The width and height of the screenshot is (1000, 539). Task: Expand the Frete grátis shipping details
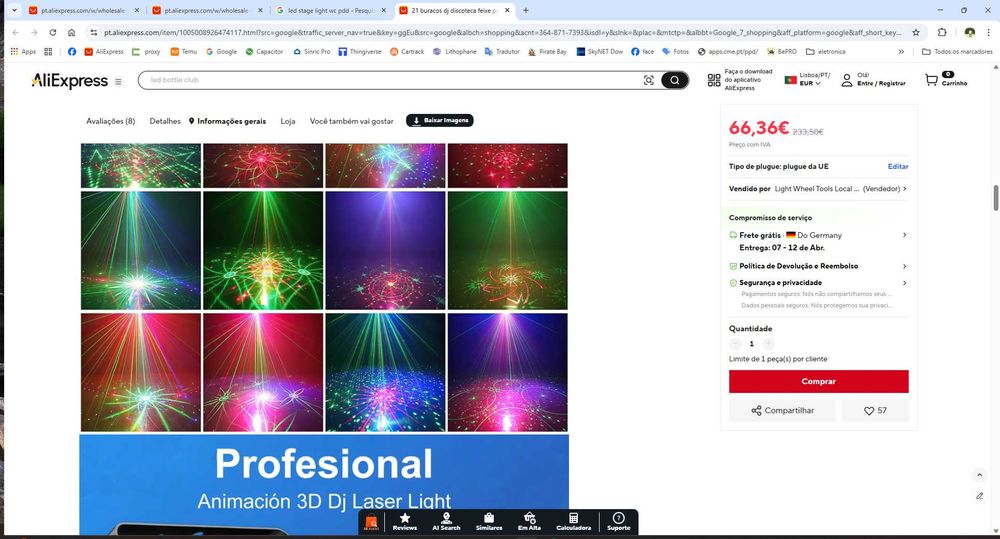(904, 235)
